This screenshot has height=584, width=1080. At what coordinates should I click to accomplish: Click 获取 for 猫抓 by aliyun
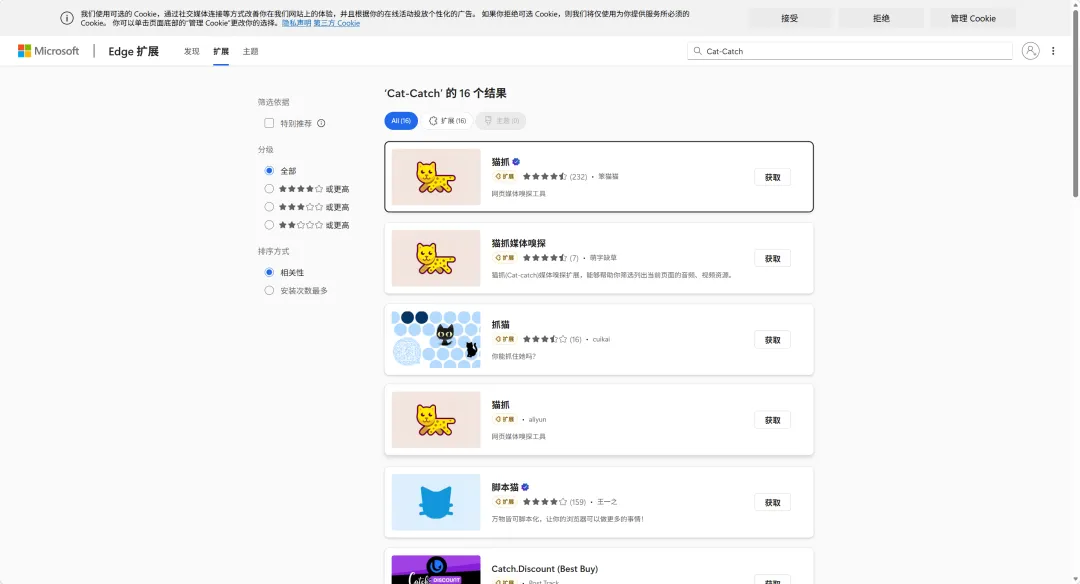tap(772, 420)
